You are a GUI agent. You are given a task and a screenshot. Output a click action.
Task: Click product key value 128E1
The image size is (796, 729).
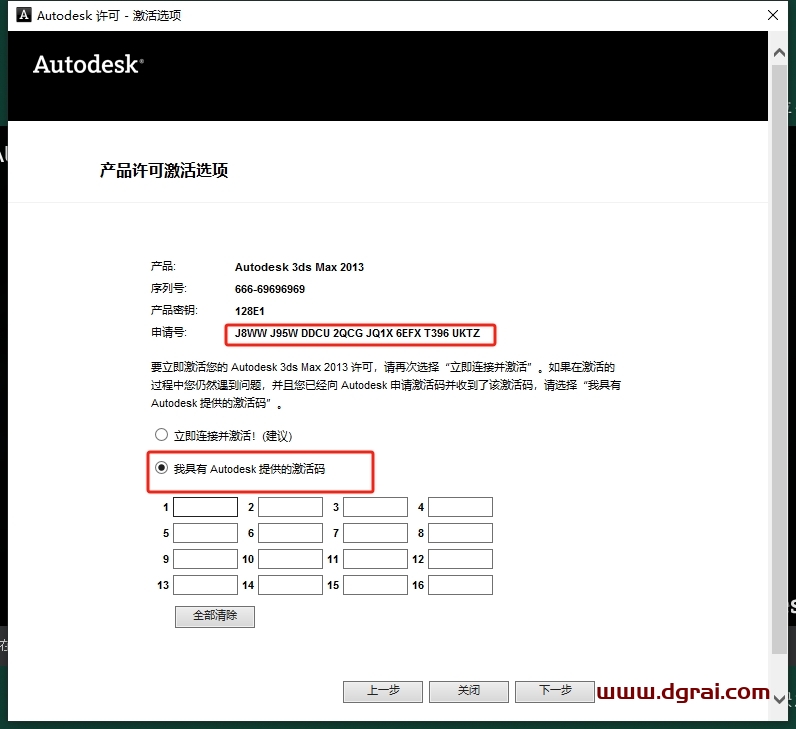click(249, 311)
